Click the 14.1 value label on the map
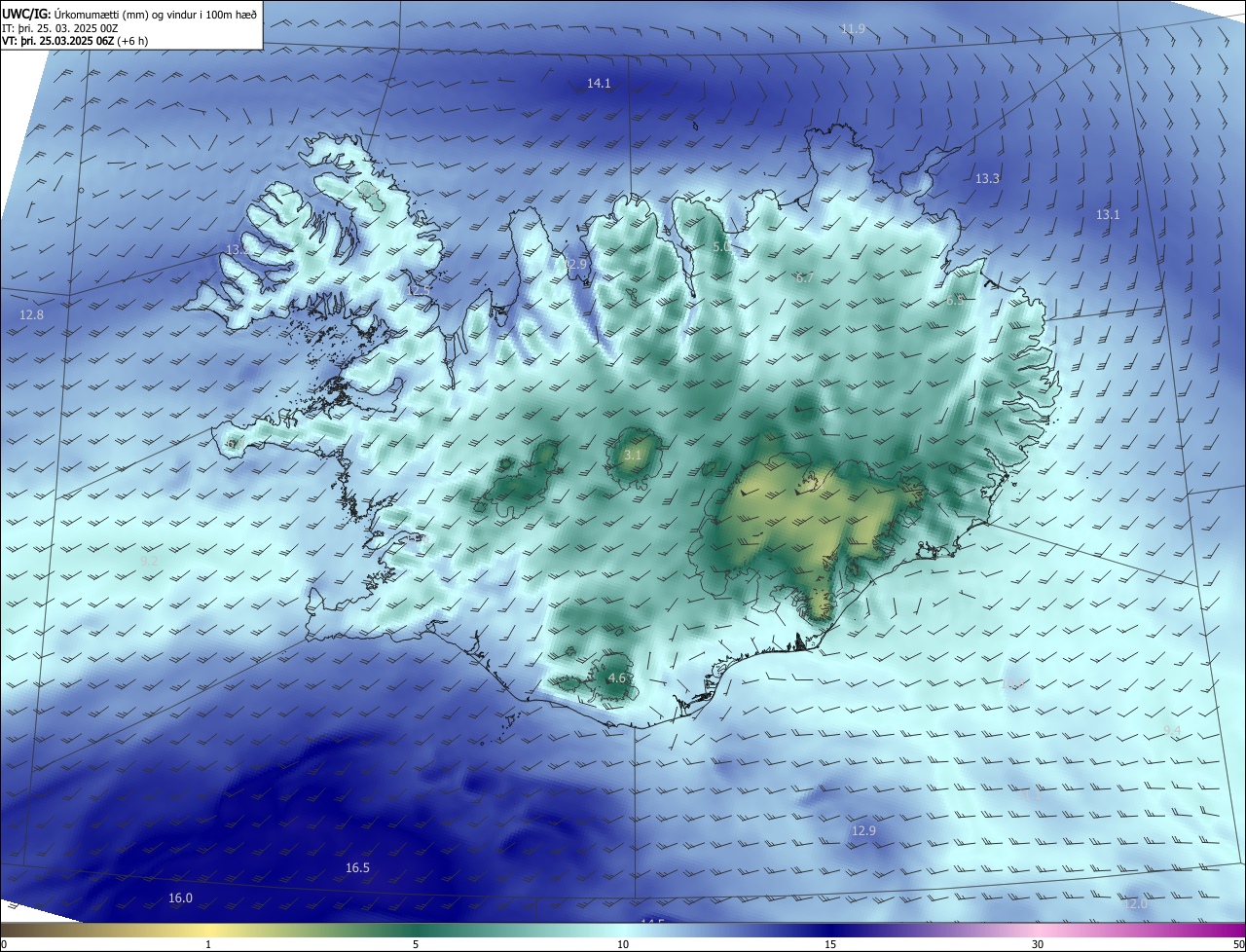1246x952 pixels. point(599,84)
